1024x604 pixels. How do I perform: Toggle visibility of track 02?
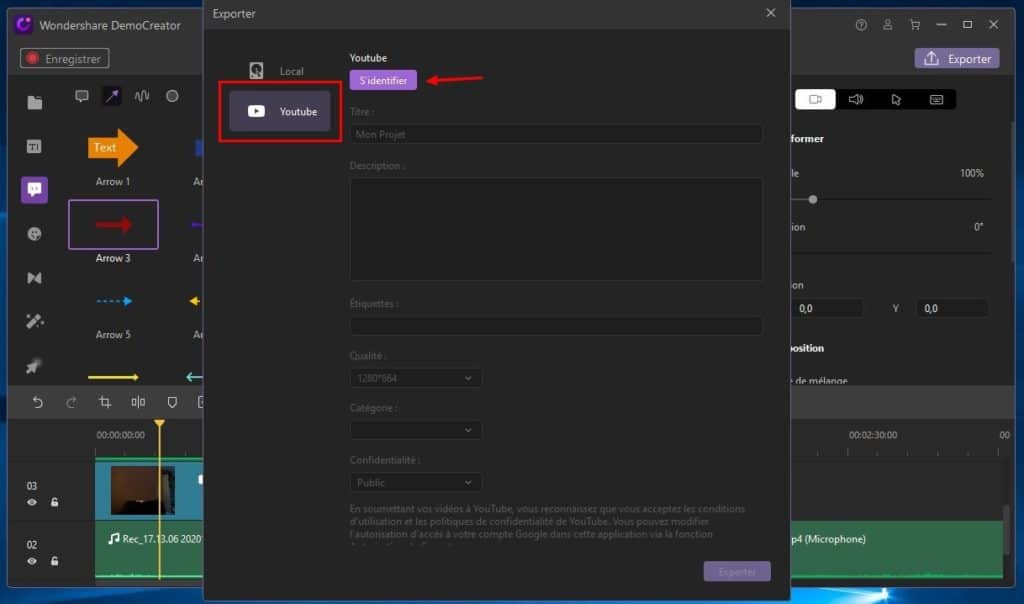click(31, 561)
